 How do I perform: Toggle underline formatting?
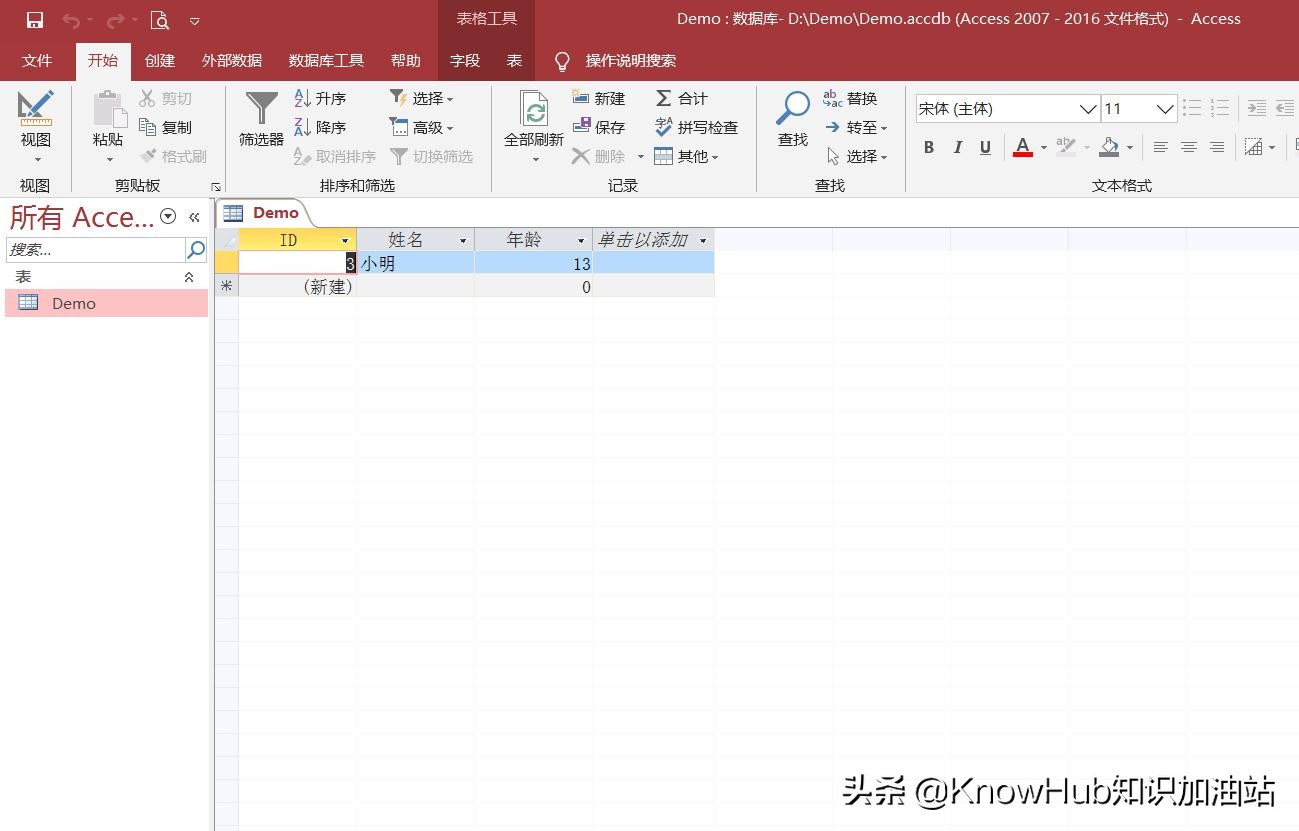pyautogui.click(x=985, y=147)
